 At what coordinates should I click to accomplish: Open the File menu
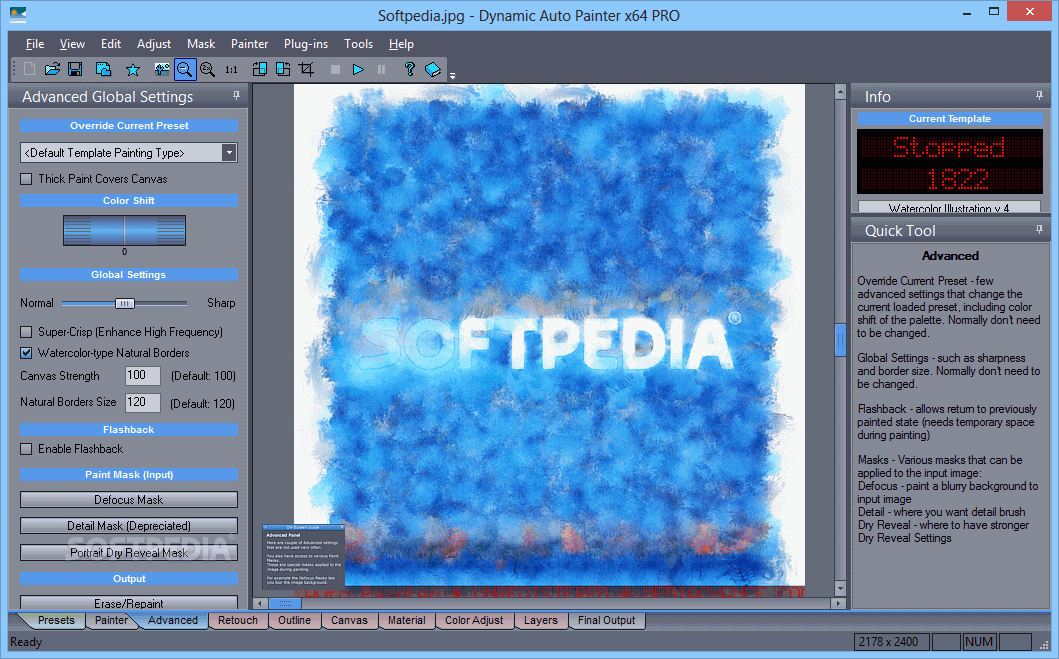coord(35,44)
